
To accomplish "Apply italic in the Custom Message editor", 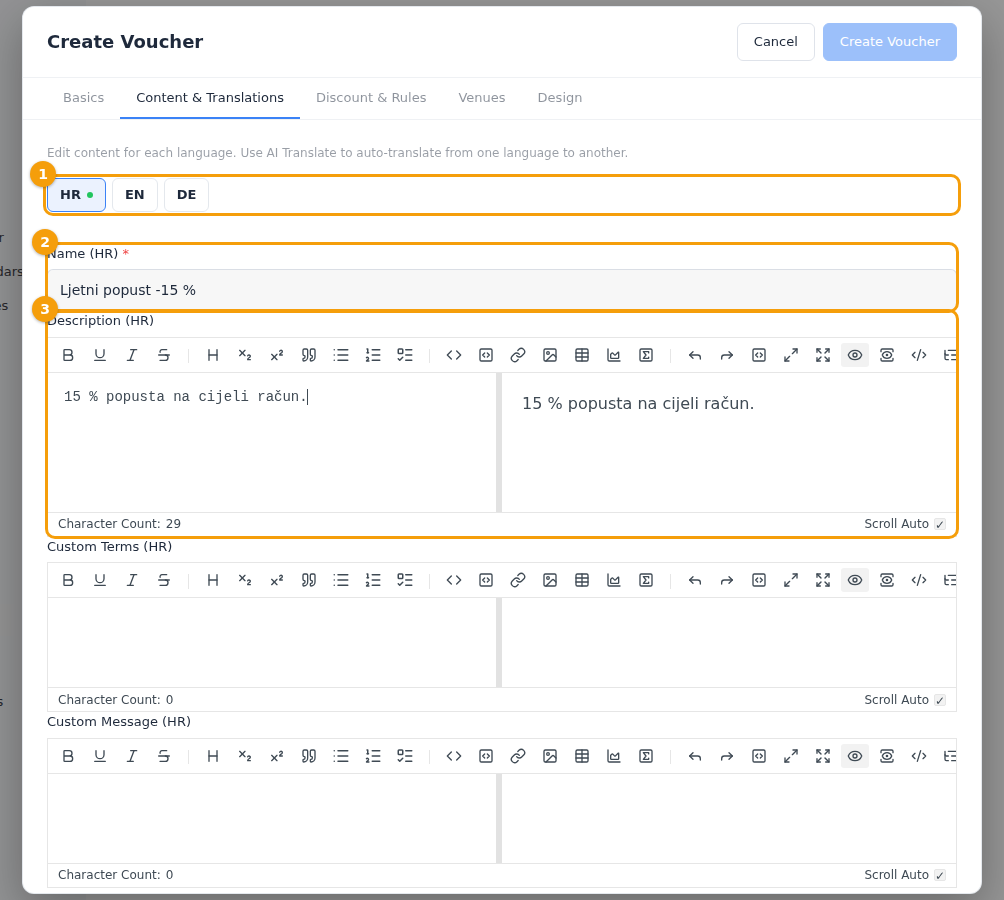I will 132,756.
